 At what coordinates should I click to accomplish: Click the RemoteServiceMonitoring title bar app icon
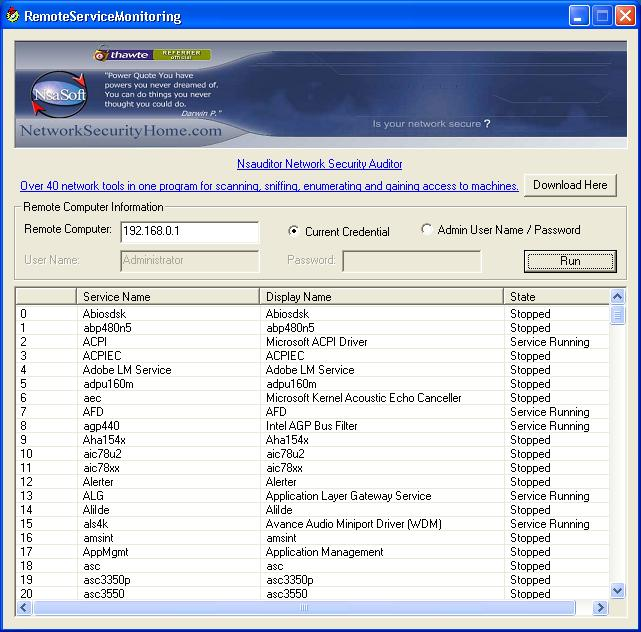point(12,16)
